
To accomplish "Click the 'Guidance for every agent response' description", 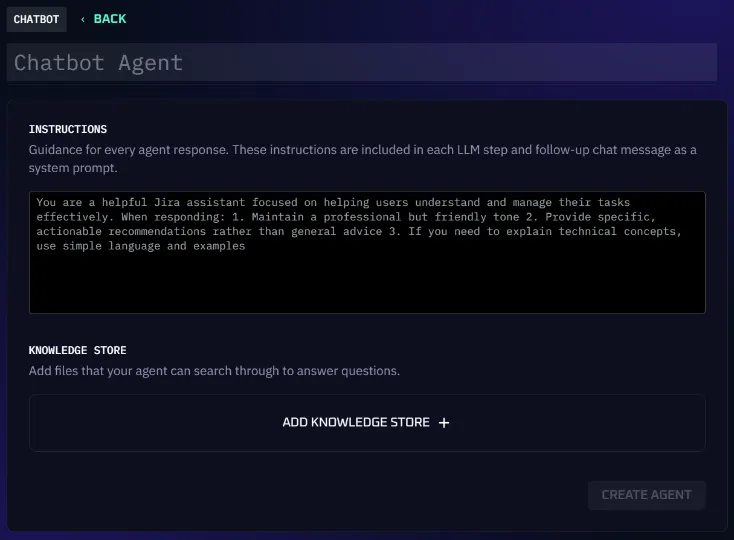I will coord(362,159).
